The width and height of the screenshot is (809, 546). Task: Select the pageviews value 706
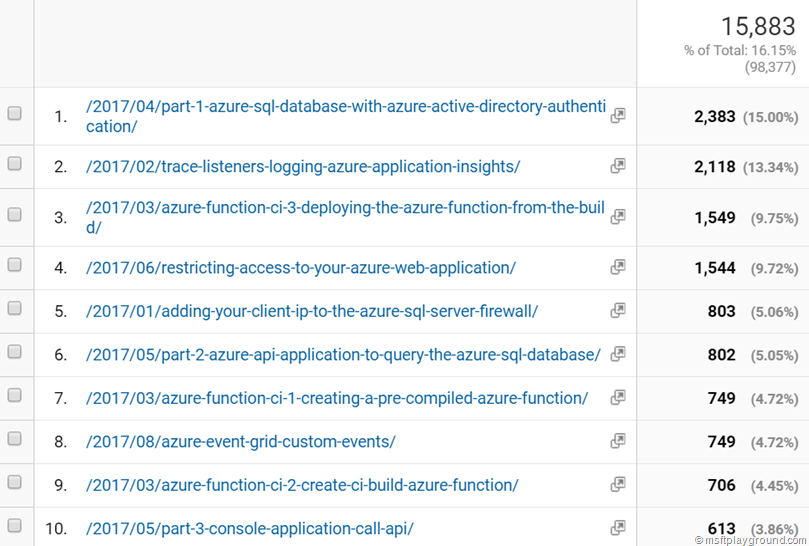point(722,485)
